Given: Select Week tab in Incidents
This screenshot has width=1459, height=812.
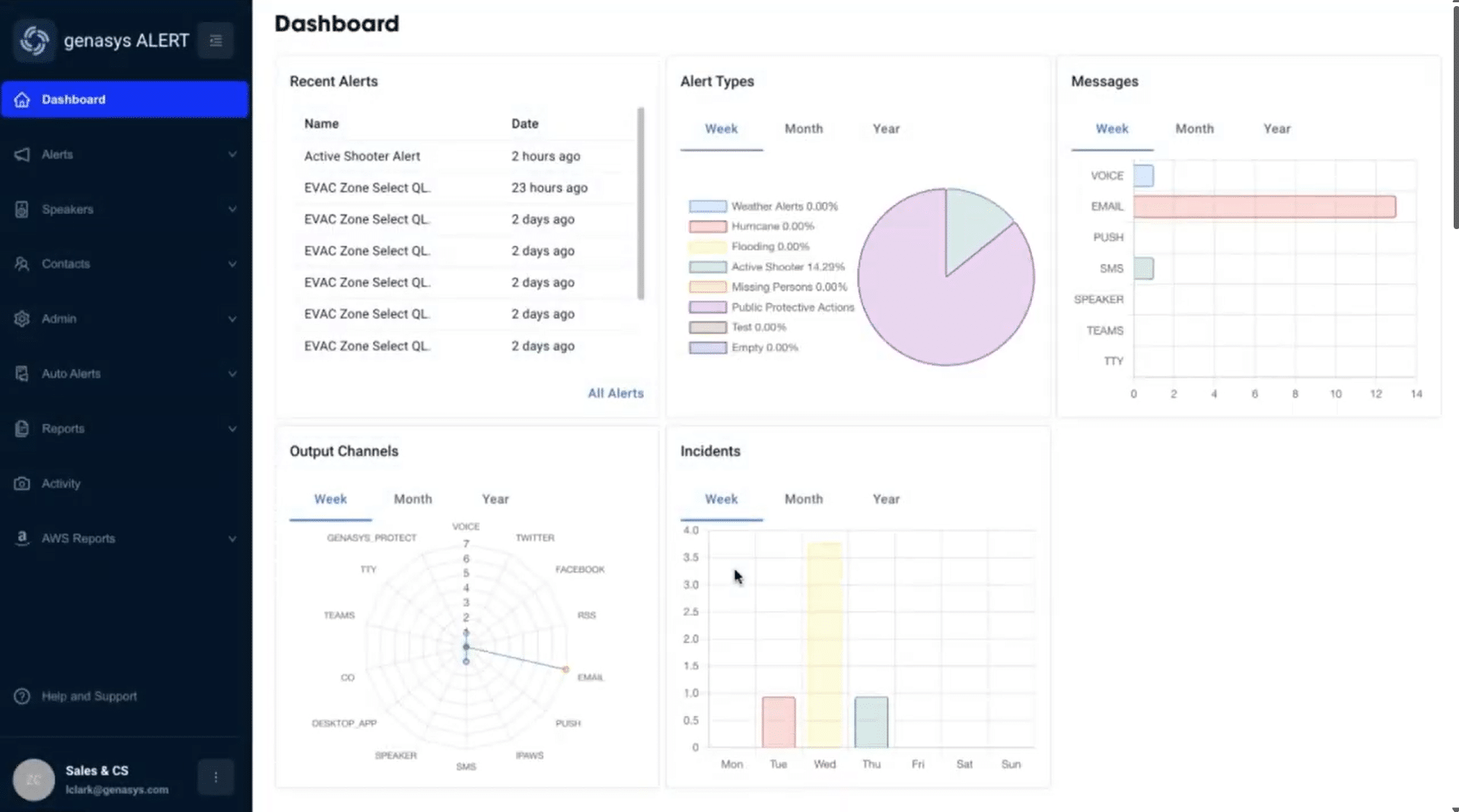Looking at the screenshot, I should pyautogui.click(x=721, y=499).
